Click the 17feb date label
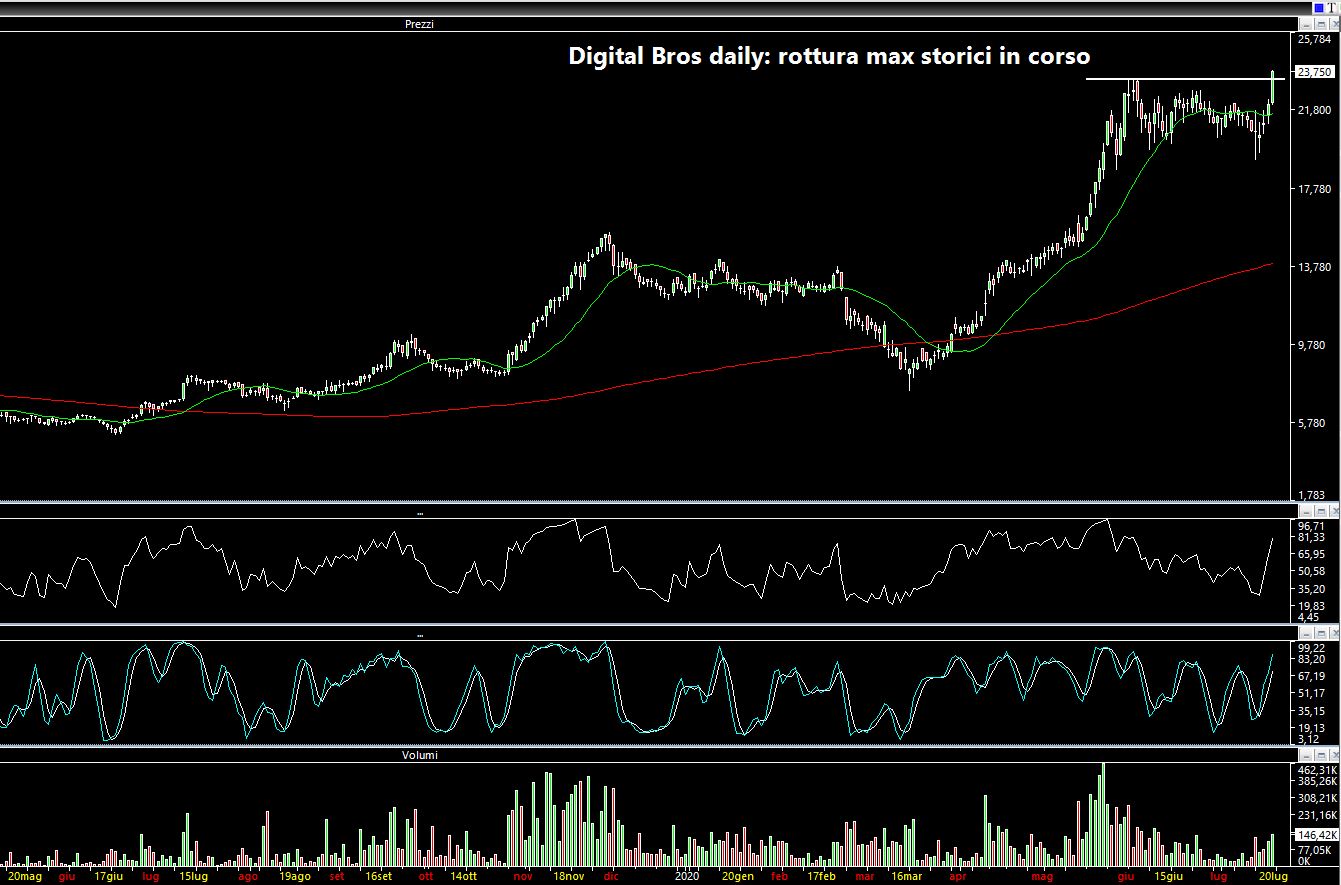 (x=821, y=876)
